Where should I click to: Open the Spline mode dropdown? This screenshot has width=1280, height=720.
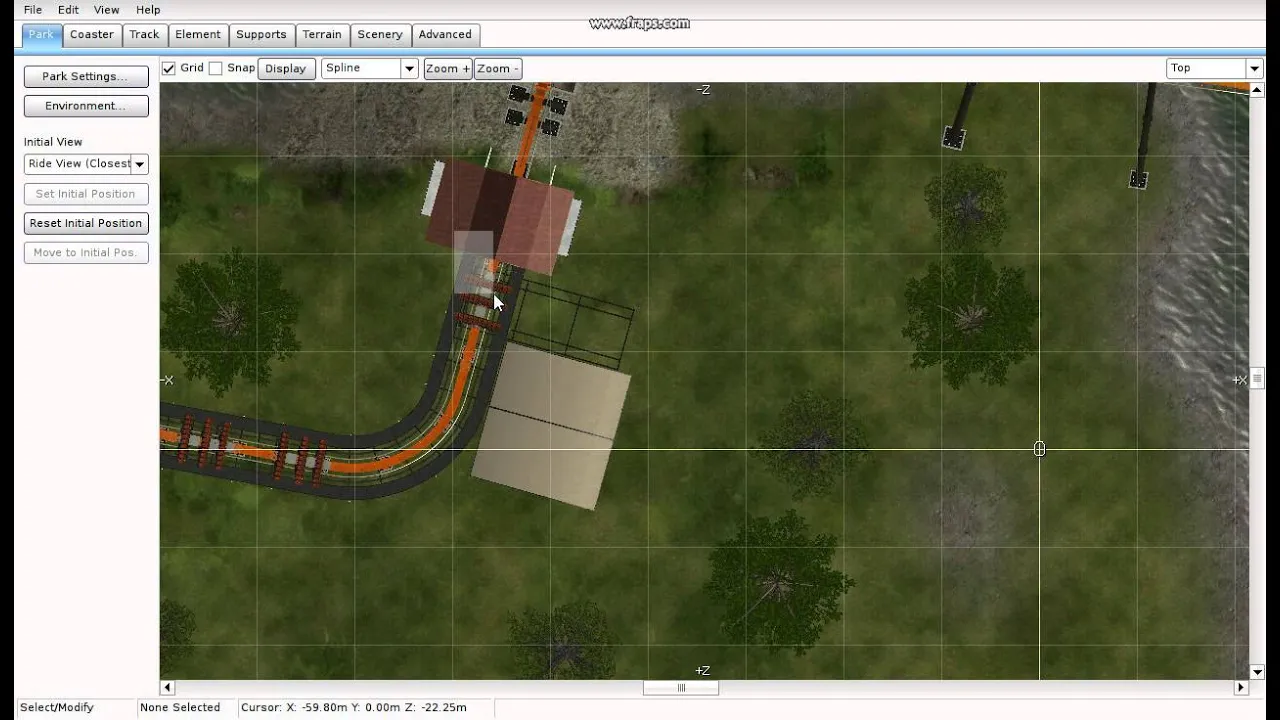[369, 68]
